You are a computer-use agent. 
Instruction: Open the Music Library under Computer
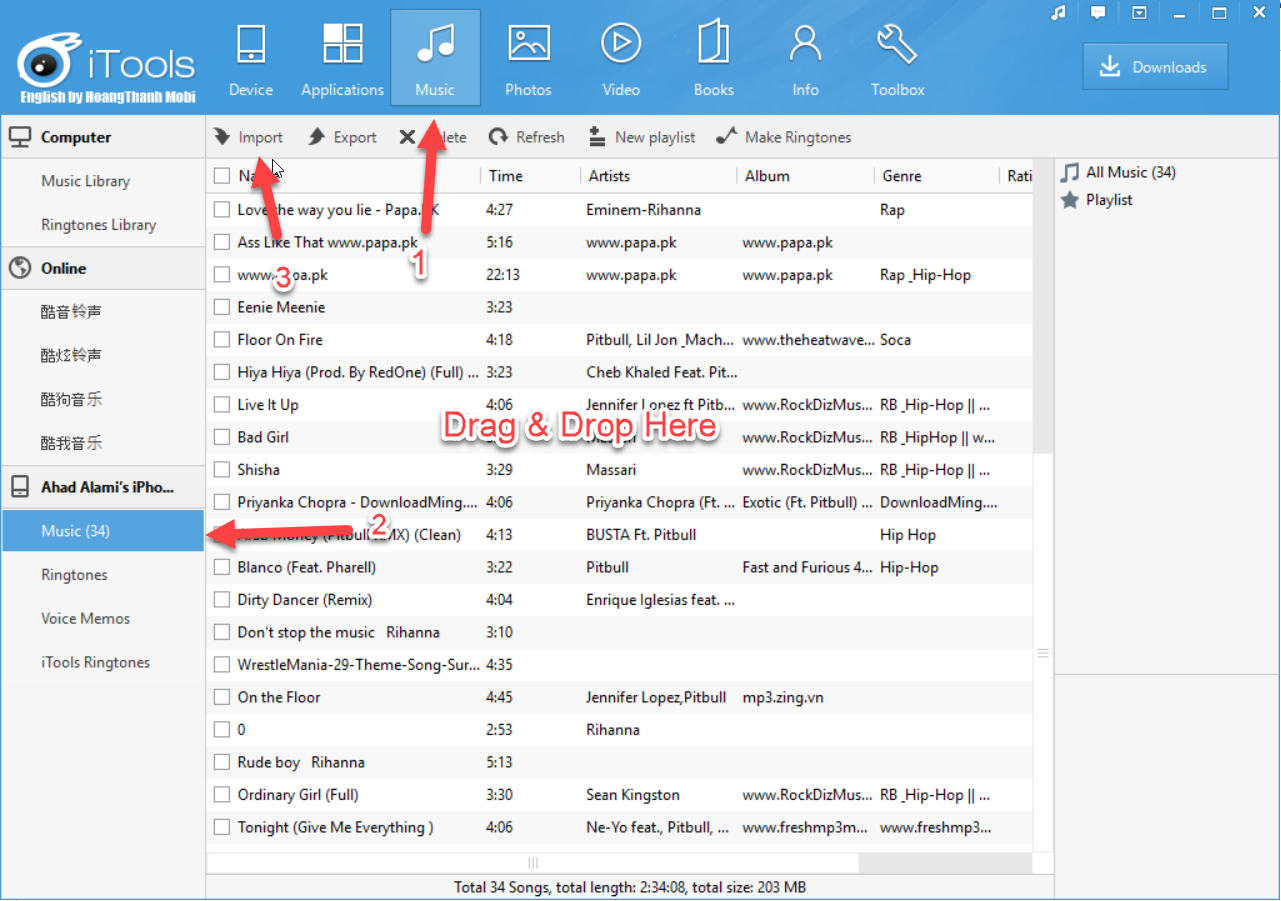85,181
